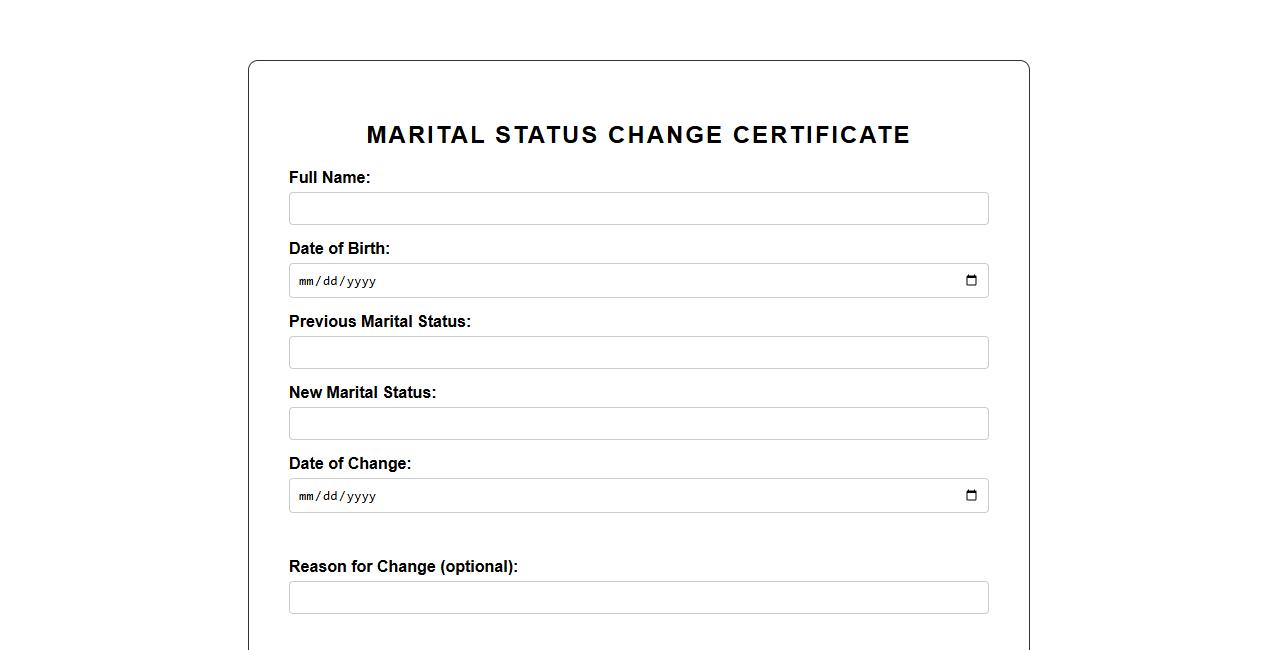Select the day segment in Date of Birth
This screenshot has width=1278, height=650.
click(x=330, y=281)
